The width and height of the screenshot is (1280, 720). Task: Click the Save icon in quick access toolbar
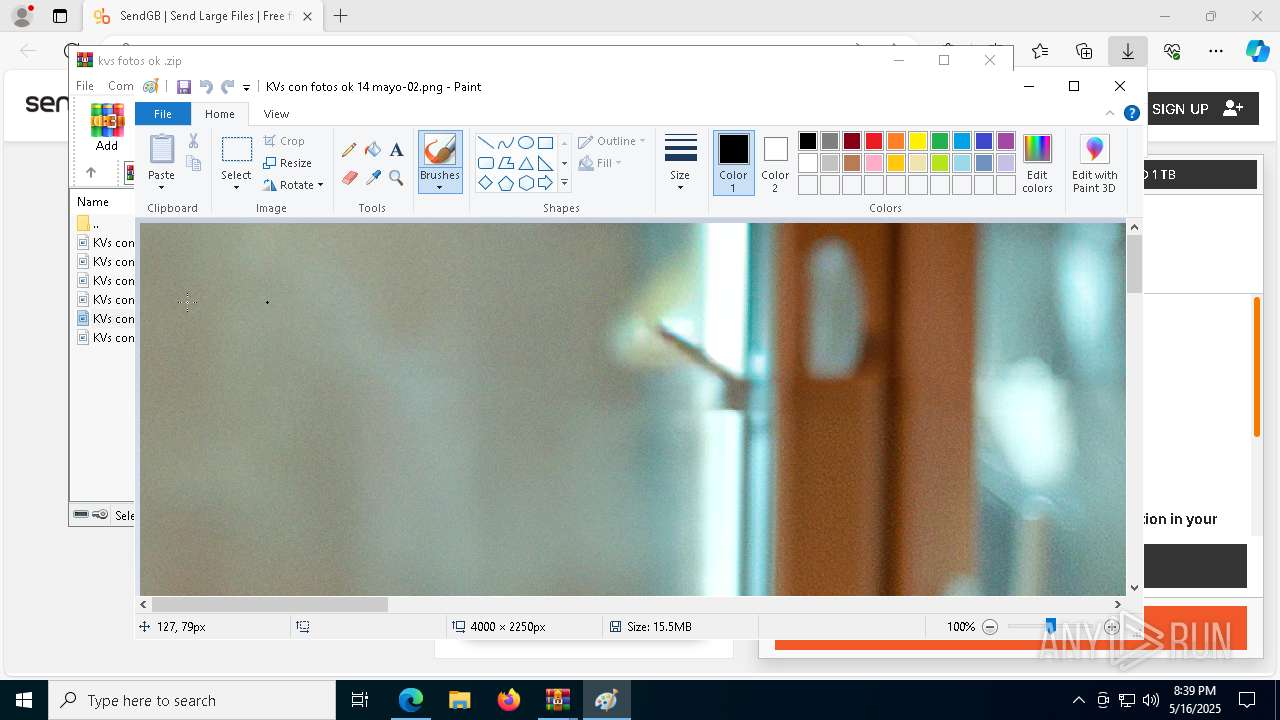pos(184,87)
